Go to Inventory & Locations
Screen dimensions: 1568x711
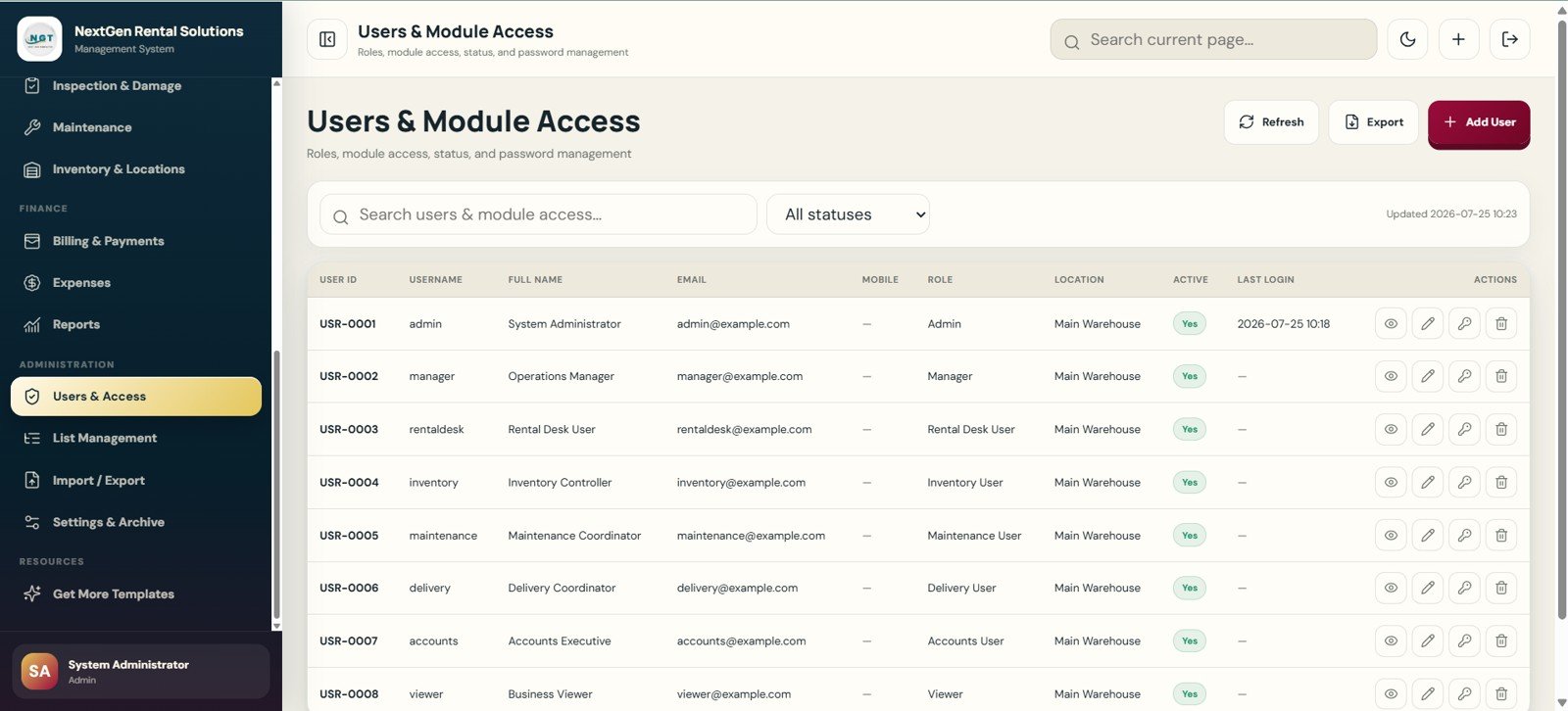coord(136,169)
